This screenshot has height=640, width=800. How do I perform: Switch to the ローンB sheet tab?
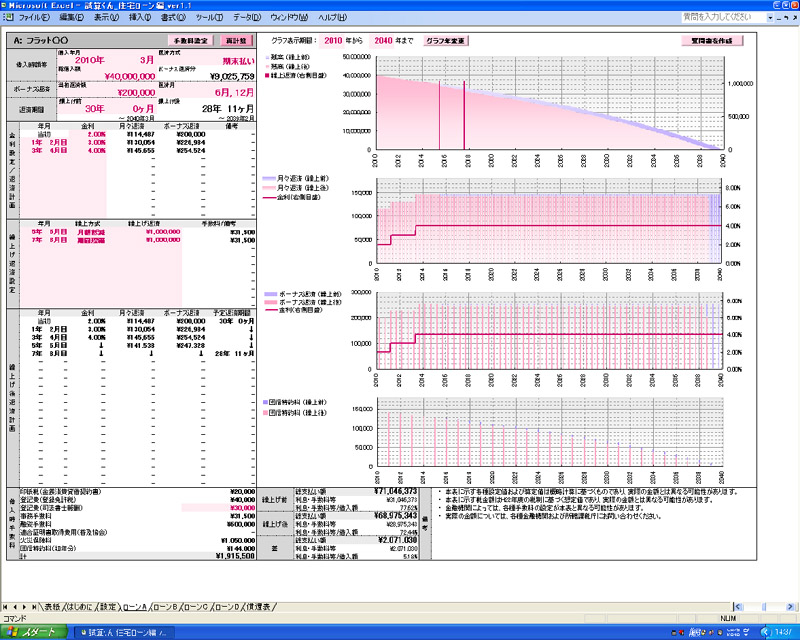coord(165,607)
